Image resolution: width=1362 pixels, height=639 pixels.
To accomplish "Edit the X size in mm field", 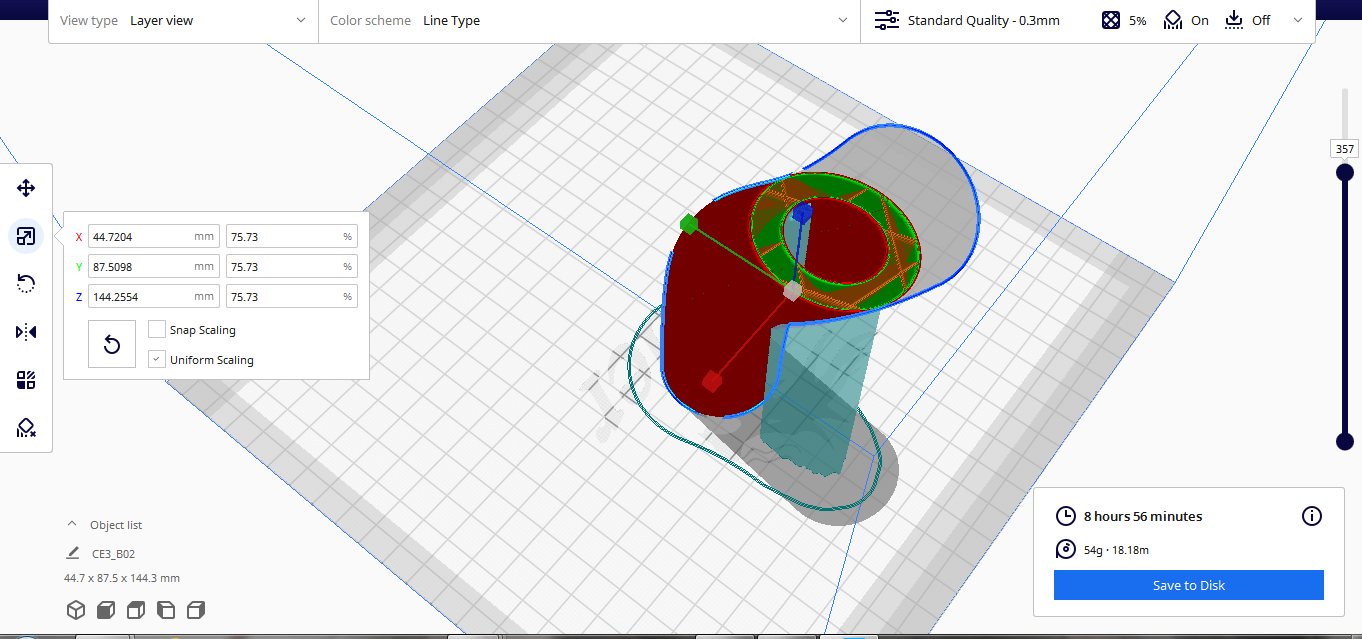I will (154, 237).
